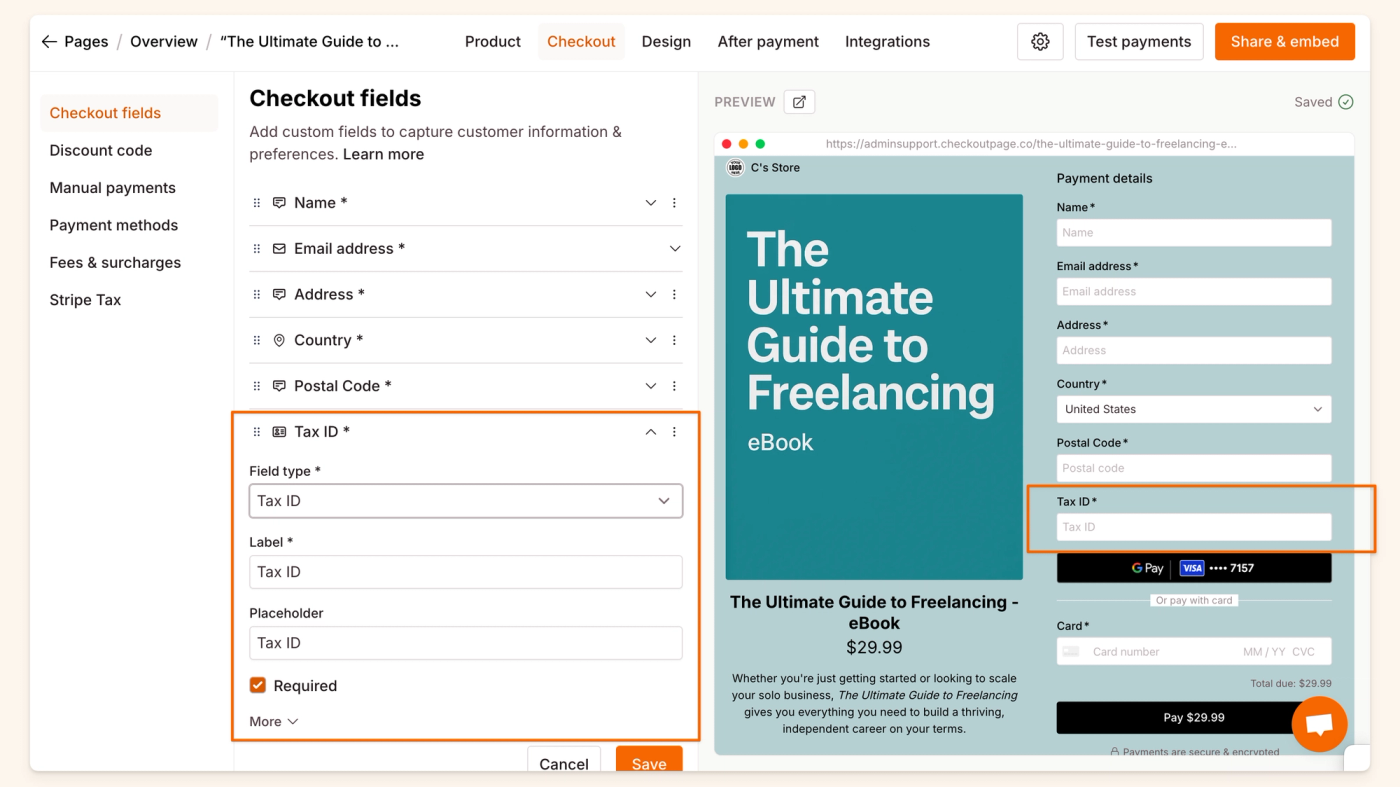Select Checkout fields in the sidebar

pyautogui.click(x=129, y=113)
